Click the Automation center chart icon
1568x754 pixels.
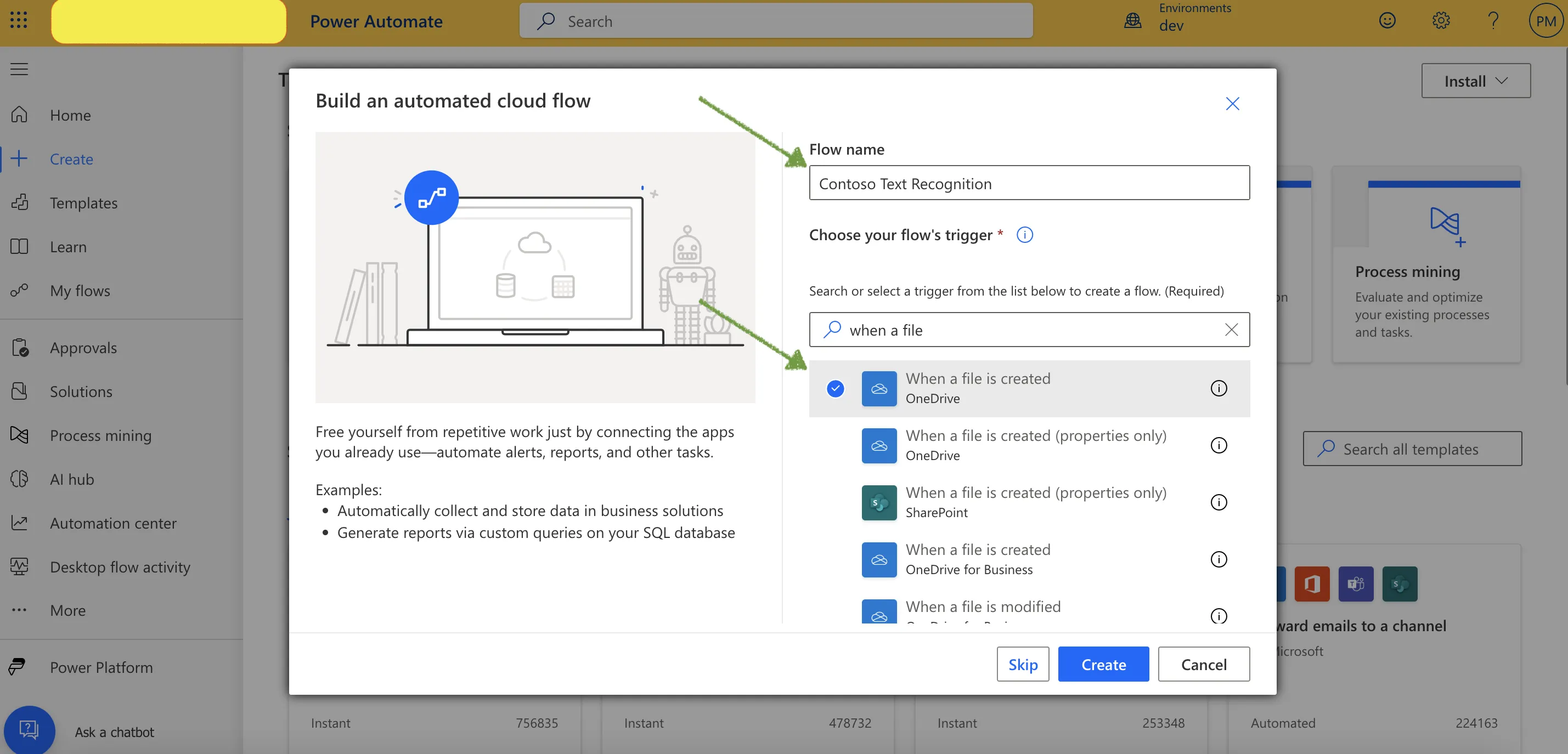pyautogui.click(x=20, y=523)
